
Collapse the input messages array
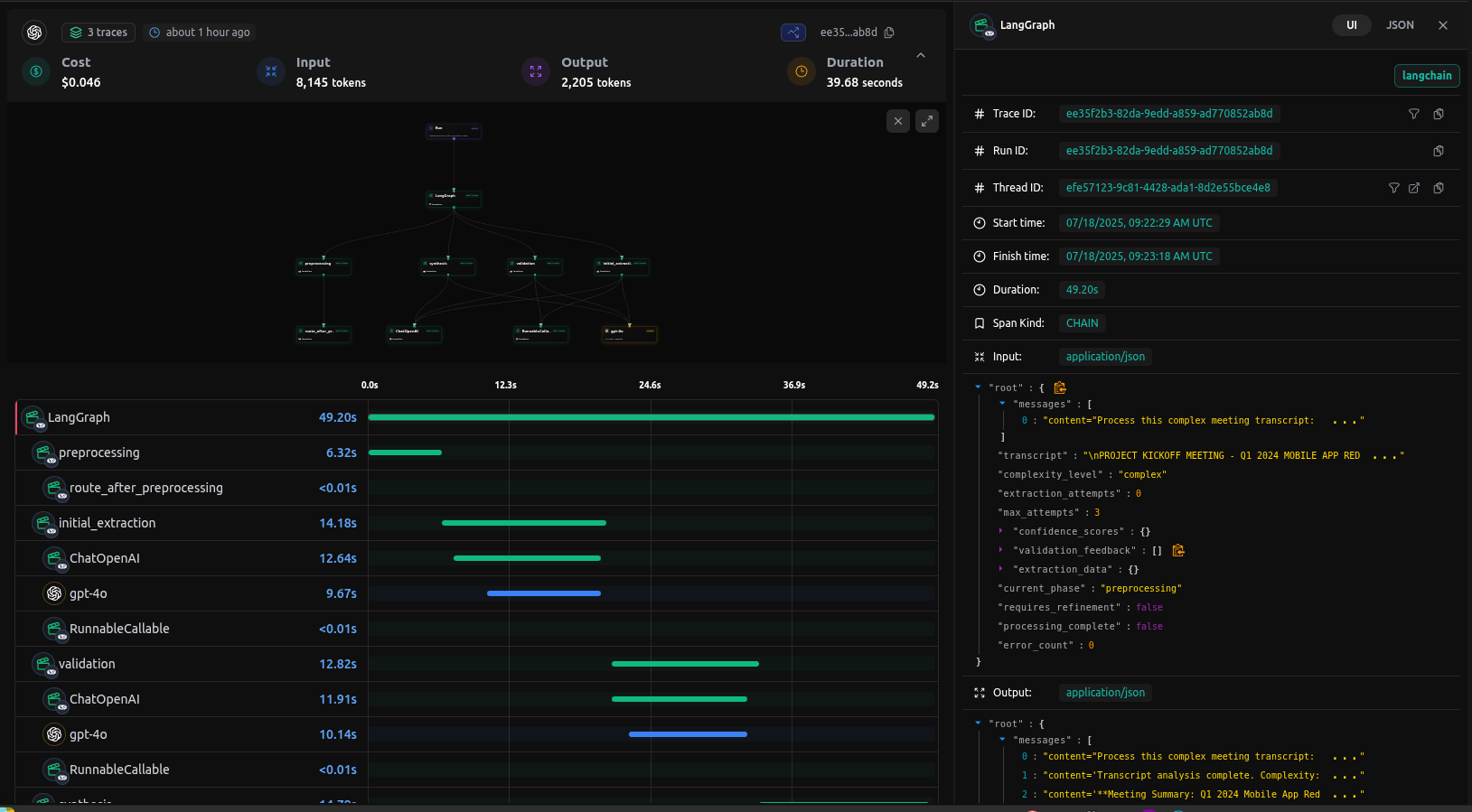click(x=1002, y=404)
